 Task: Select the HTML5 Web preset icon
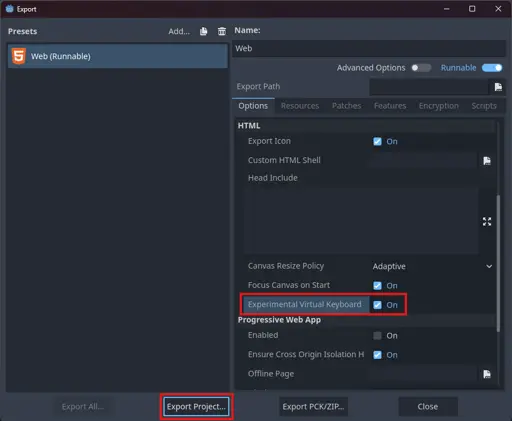pyautogui.click(x=19, y=56)
